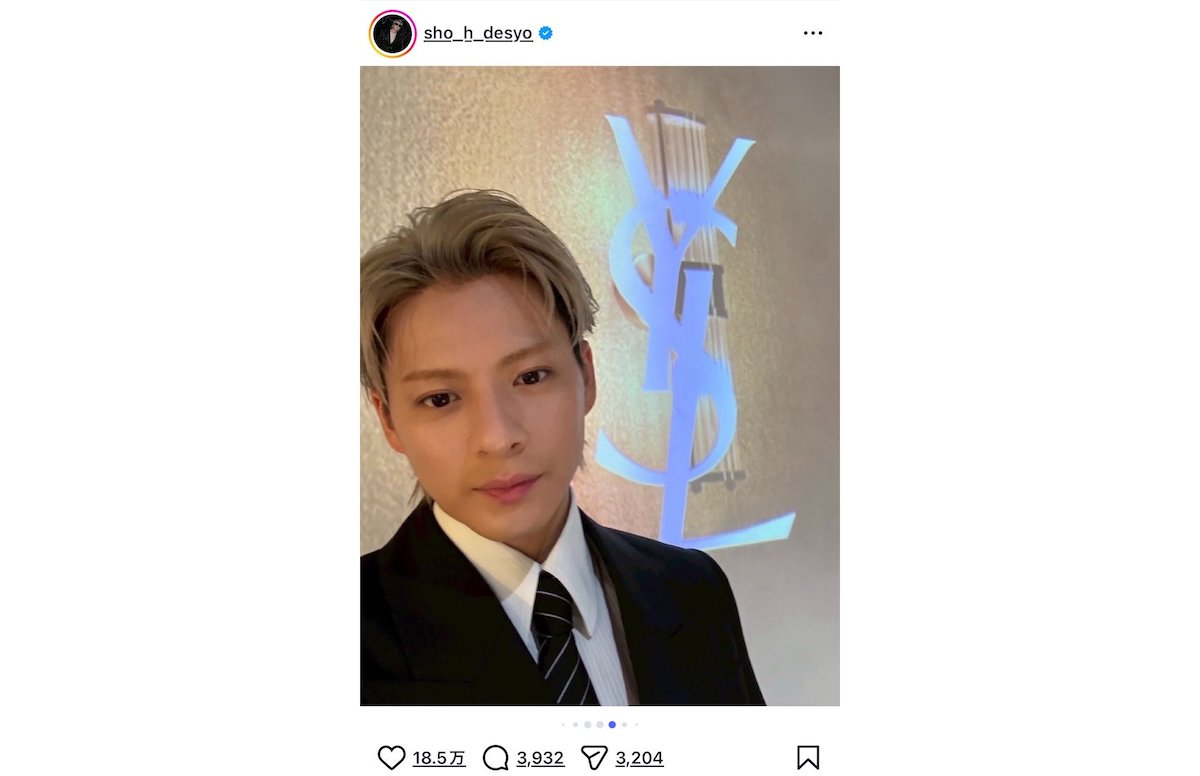
Task: Click the blue verified badge
Action: click(x=546, y=33)
